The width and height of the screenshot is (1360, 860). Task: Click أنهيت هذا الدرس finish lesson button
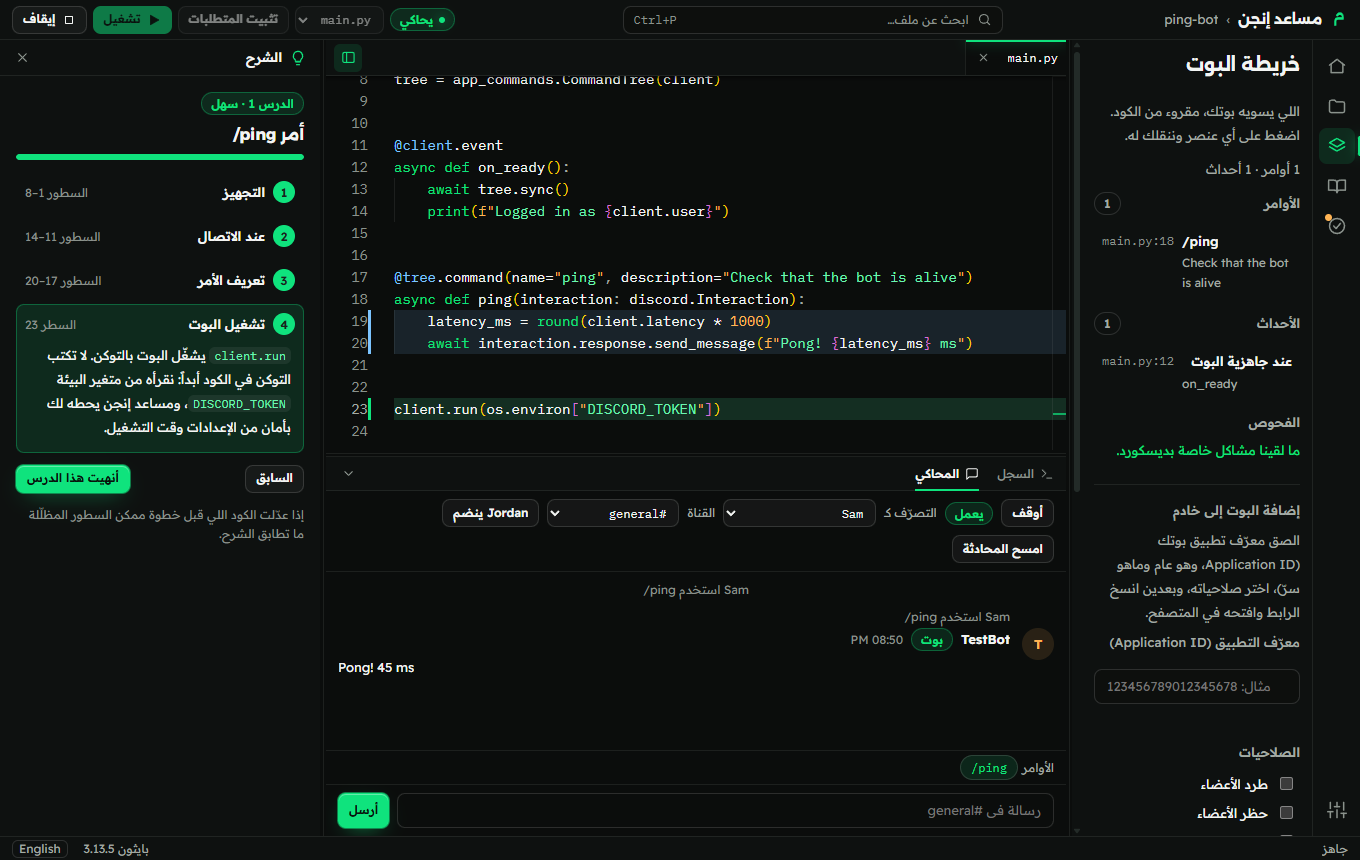pos(73,479)
